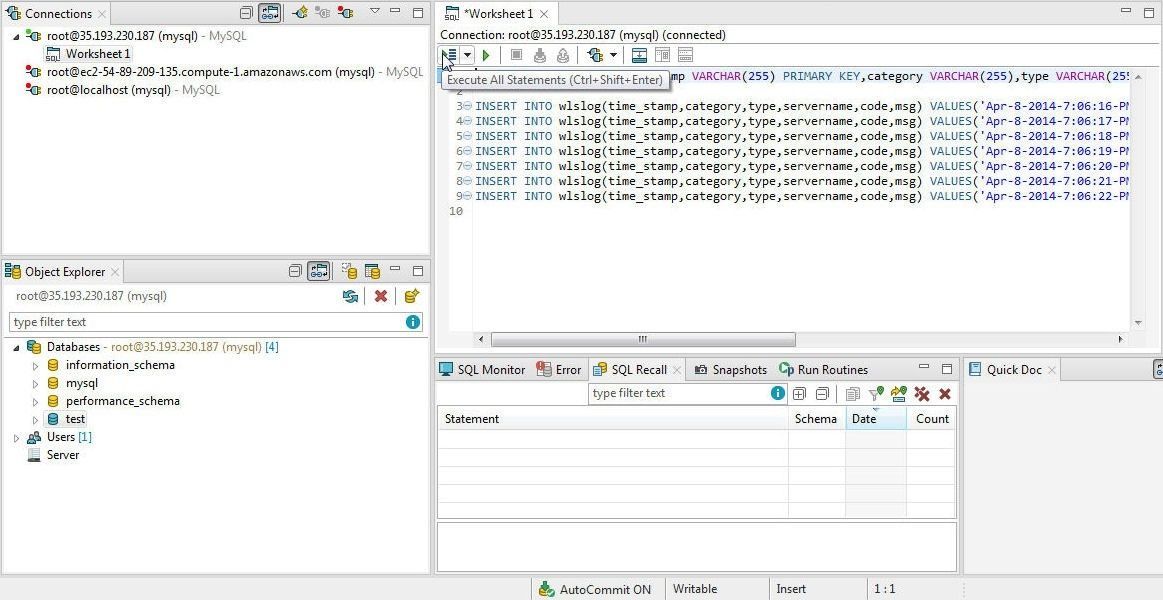
Task: Click the copy statement icon in SQL Recall
Action: [853, 394]
